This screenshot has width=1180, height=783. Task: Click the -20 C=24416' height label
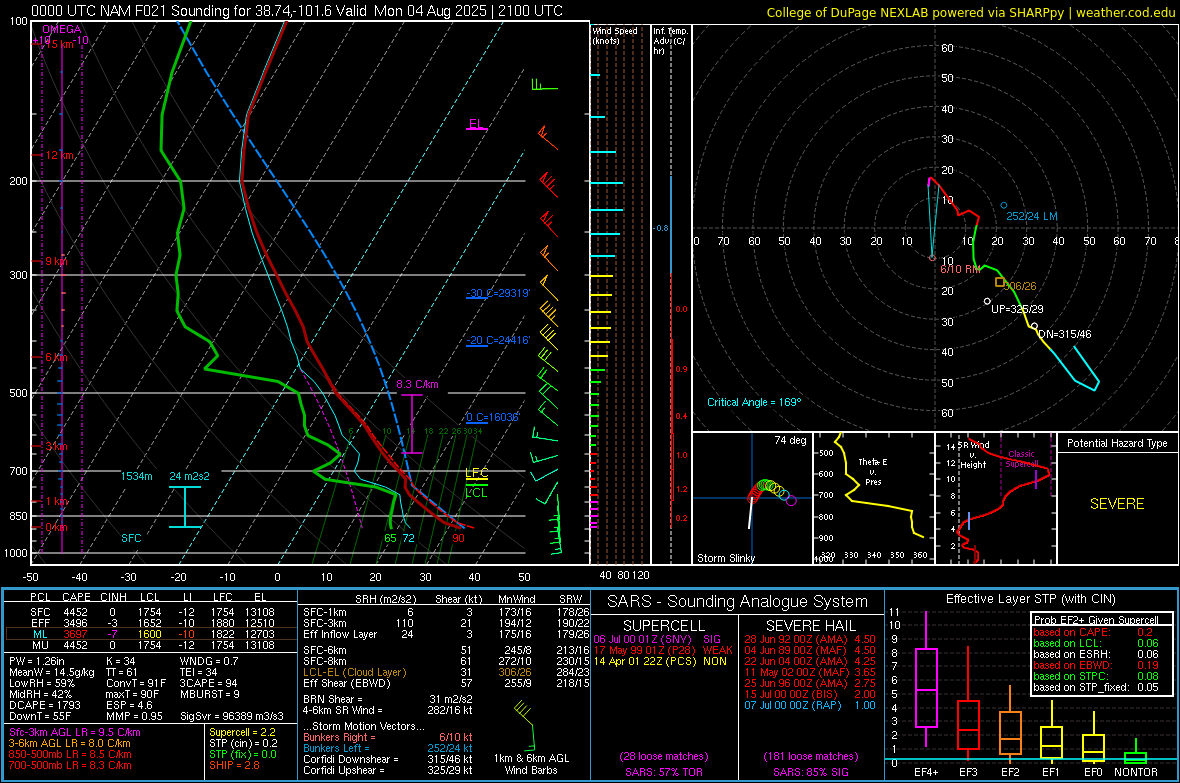tap(498, 340)
